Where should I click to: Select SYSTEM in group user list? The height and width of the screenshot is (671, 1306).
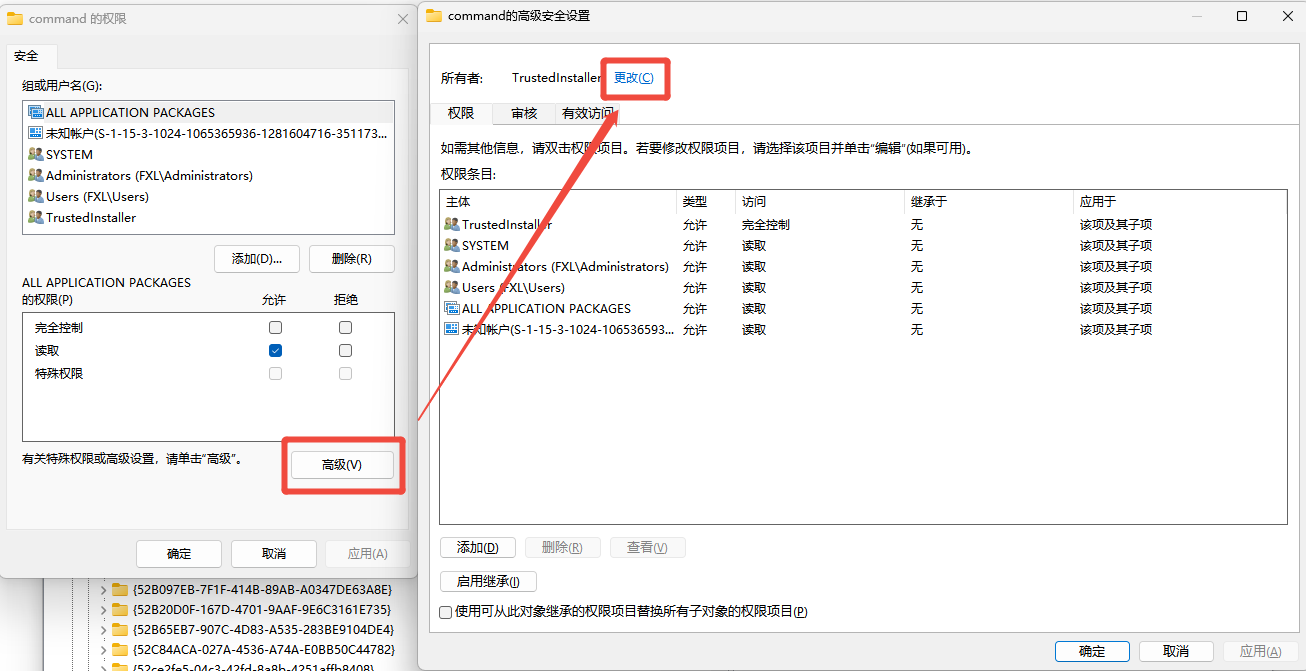point(208,154)
